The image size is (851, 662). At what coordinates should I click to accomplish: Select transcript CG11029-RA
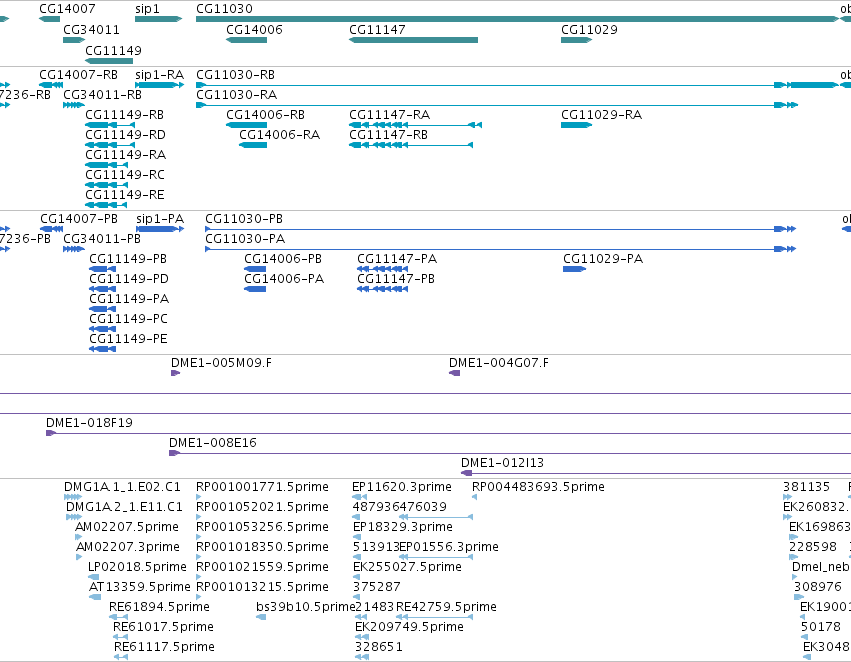tap(576, 125)
